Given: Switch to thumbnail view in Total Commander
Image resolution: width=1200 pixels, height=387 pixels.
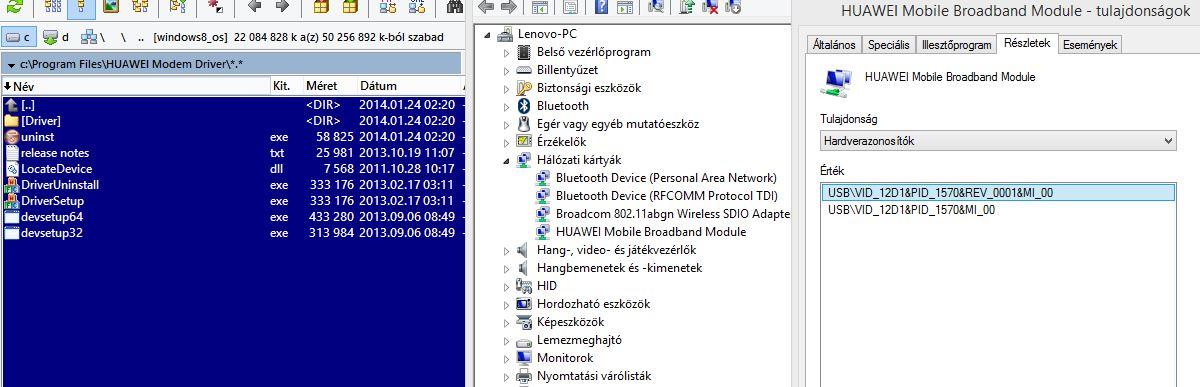Looking at the screenshot, I should (110, 7).
